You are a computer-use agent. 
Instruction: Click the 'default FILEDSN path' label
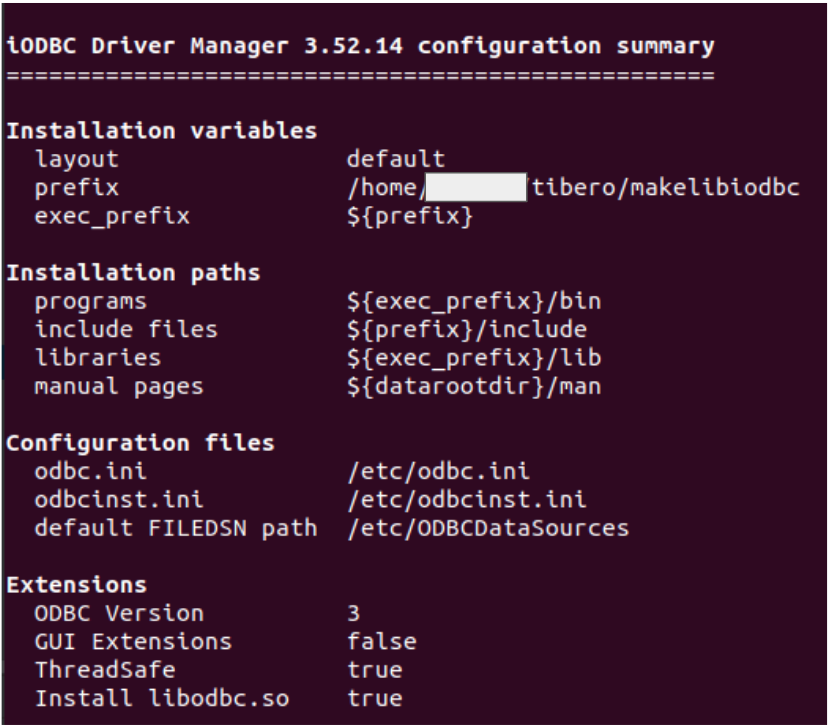click(176, 528)
